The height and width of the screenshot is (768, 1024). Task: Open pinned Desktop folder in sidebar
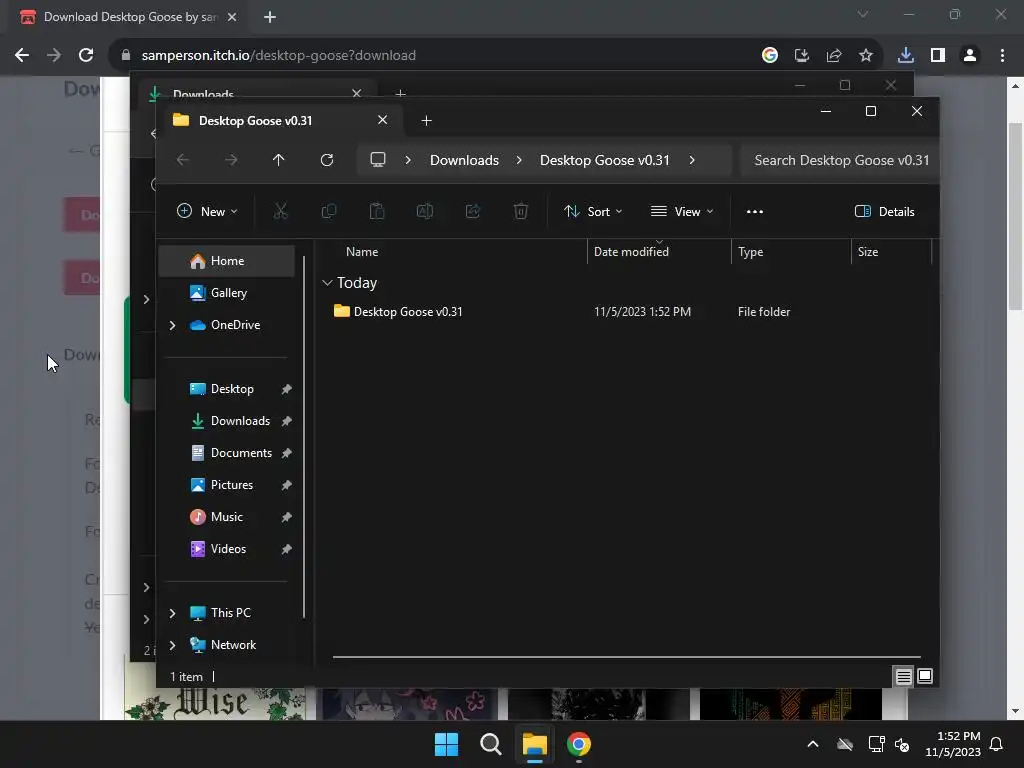click(227, 389)
